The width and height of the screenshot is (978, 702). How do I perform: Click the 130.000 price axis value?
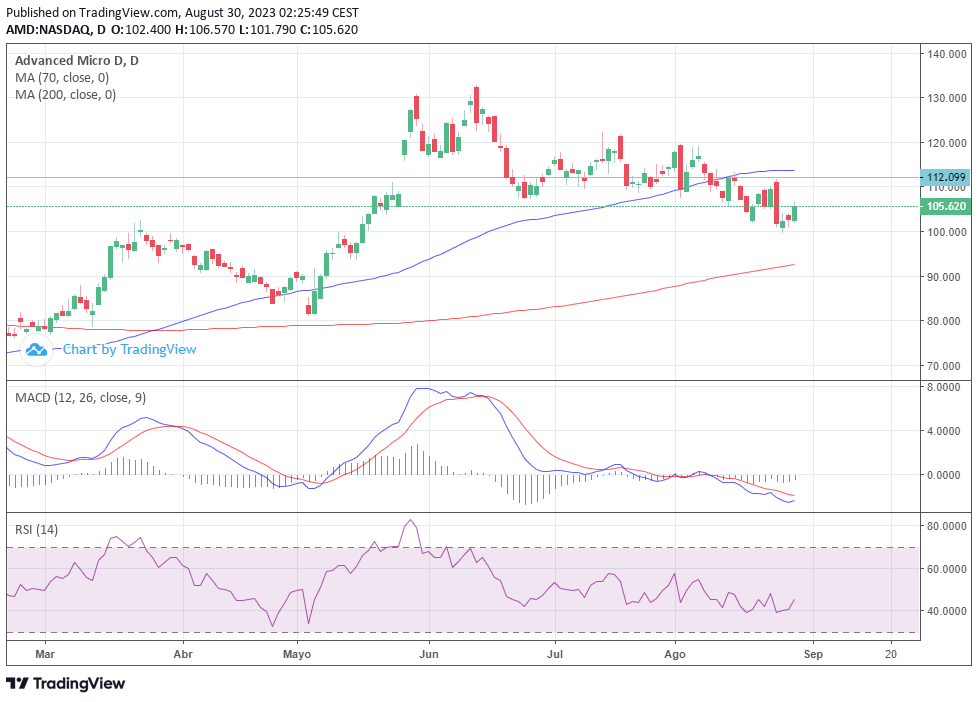coord(947,98)
